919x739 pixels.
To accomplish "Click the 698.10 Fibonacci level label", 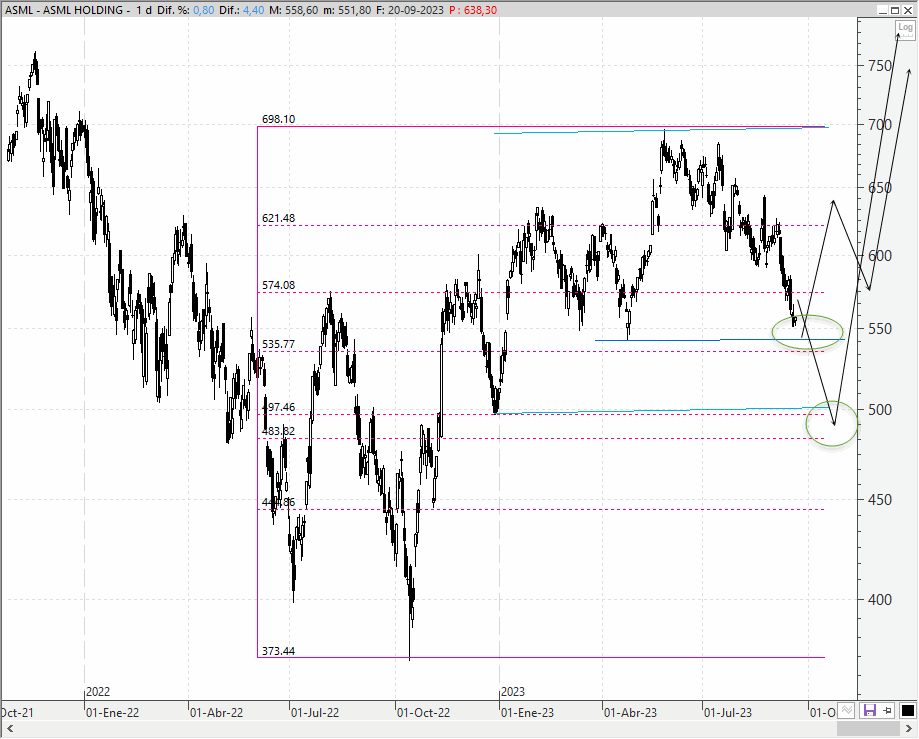I will [x=278, y=119].
